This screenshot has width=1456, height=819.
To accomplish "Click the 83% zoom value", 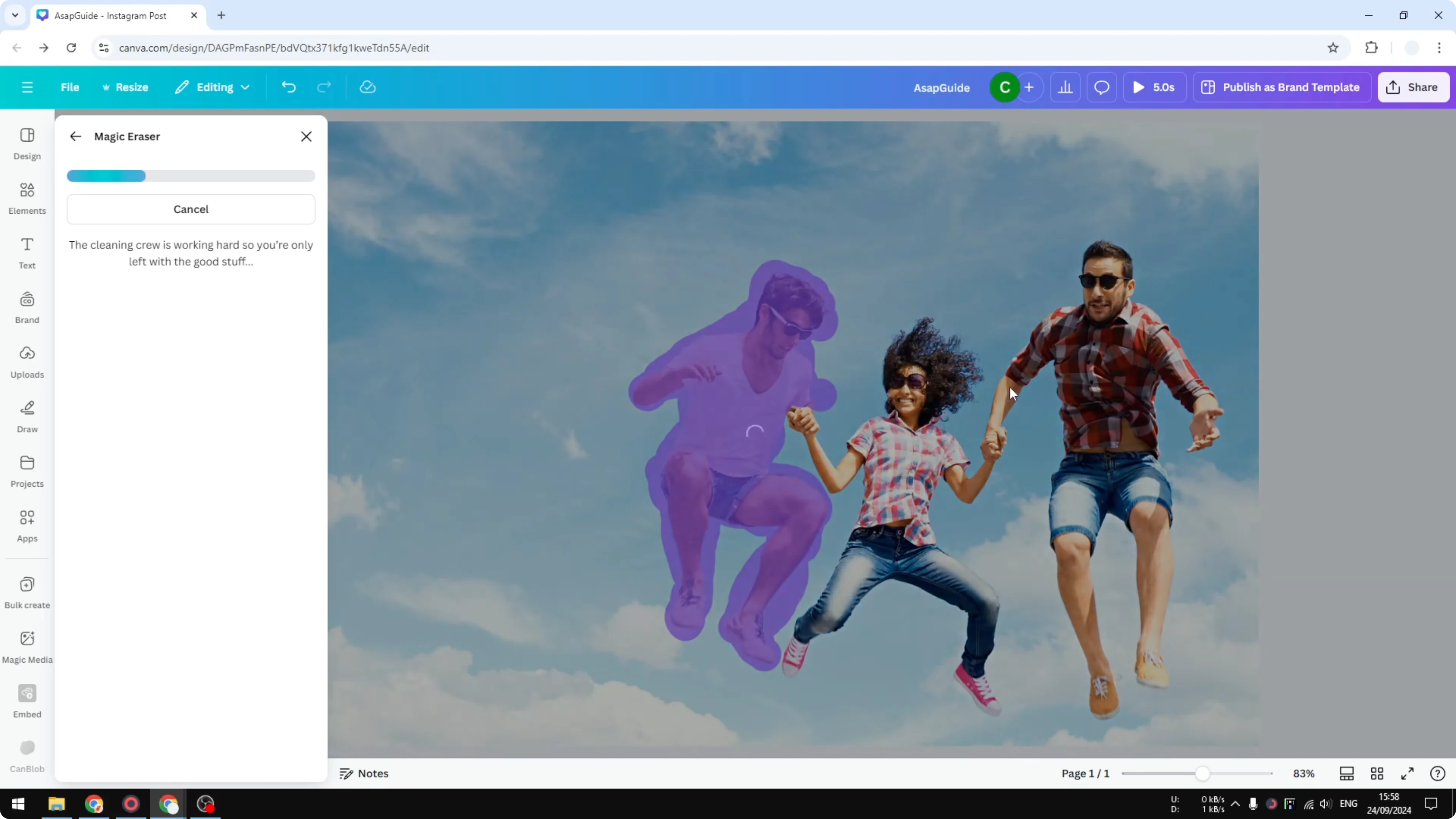I will click(1304, 773).
